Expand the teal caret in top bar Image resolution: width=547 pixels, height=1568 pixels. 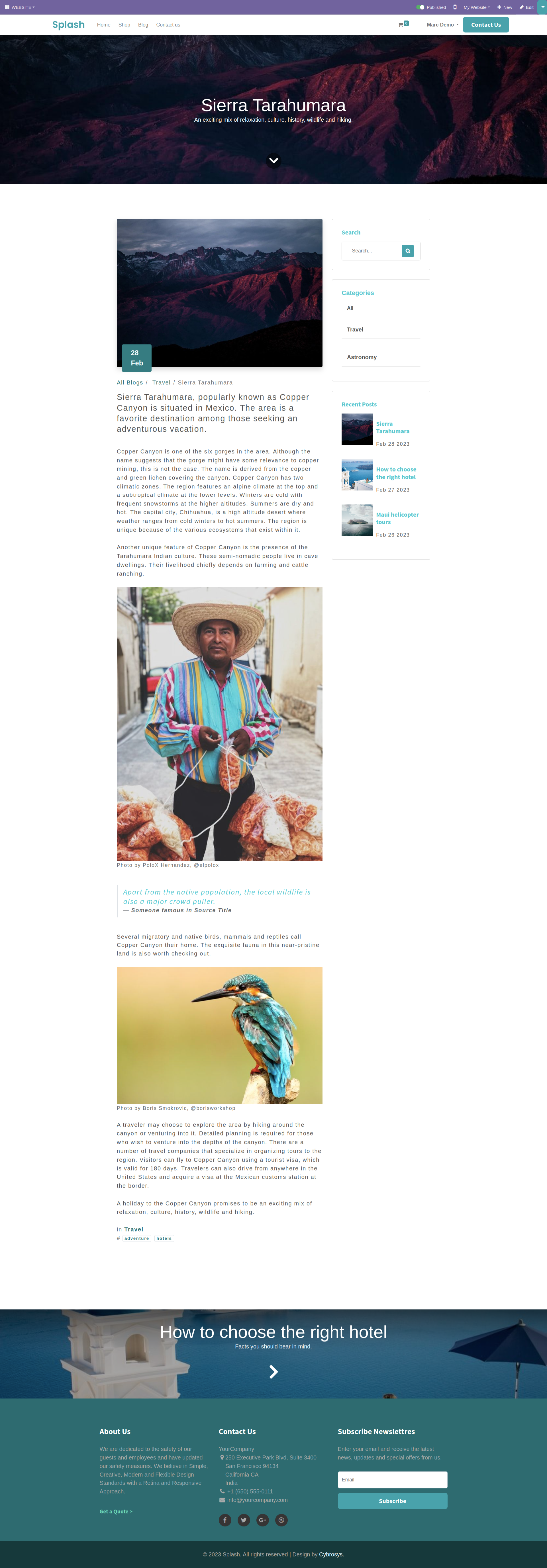(543, 7)
